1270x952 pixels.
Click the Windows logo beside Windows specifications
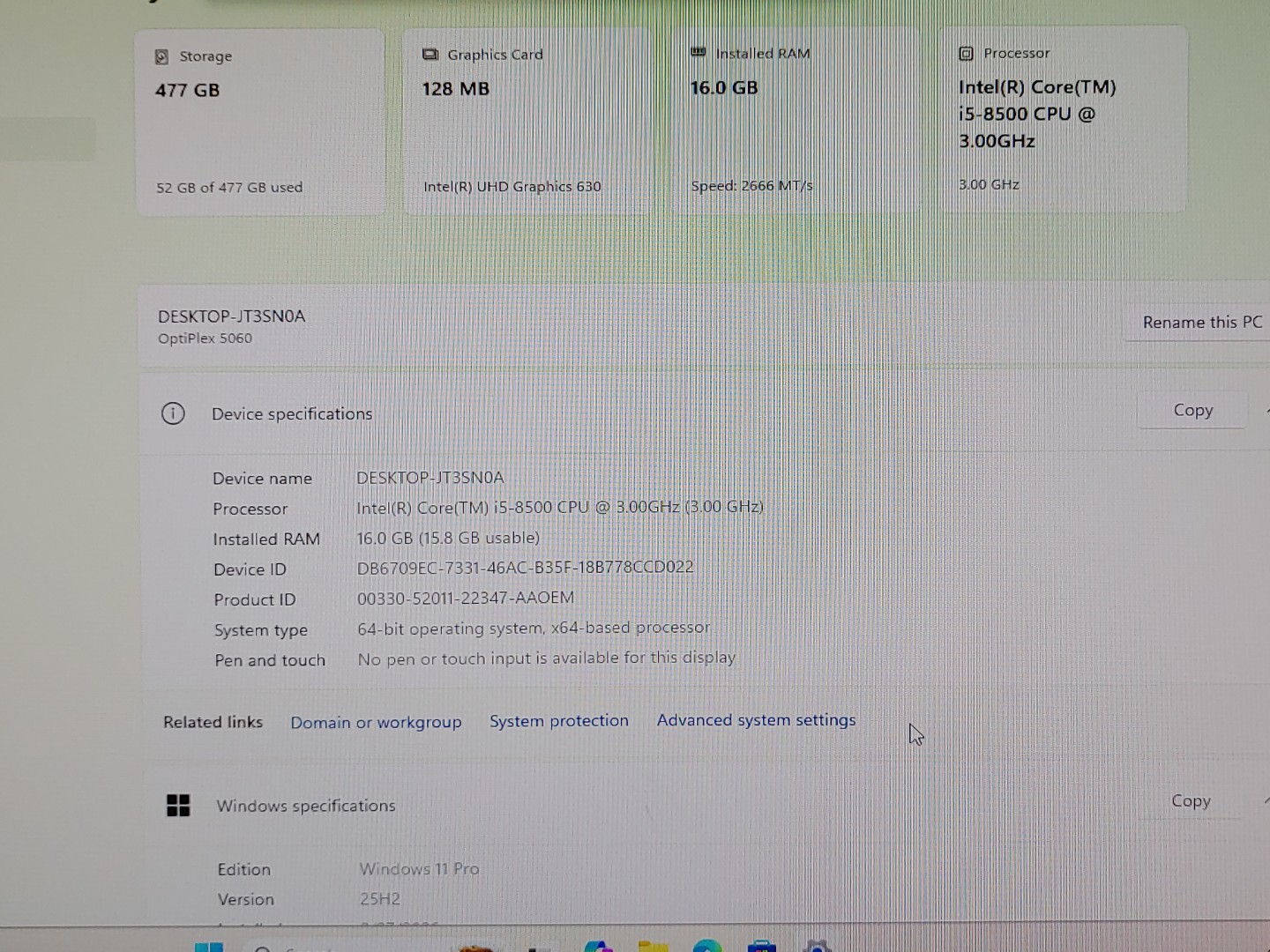179,805
